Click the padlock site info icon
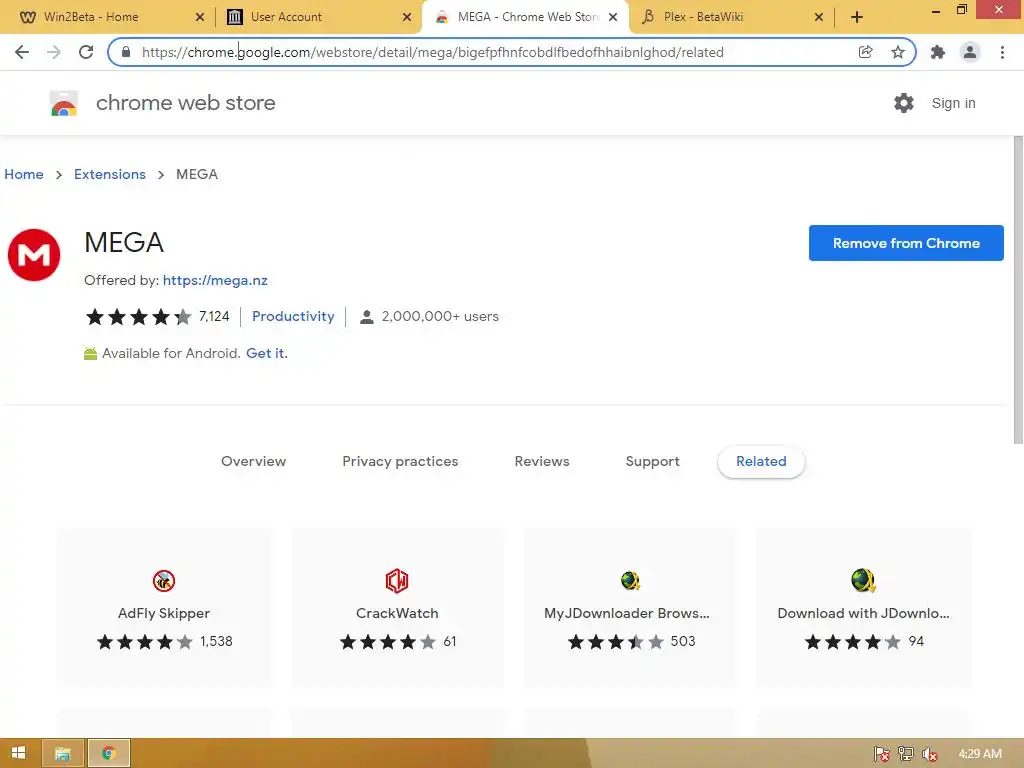The width and height of the screenshot is (1024, 768). [126, 52]
